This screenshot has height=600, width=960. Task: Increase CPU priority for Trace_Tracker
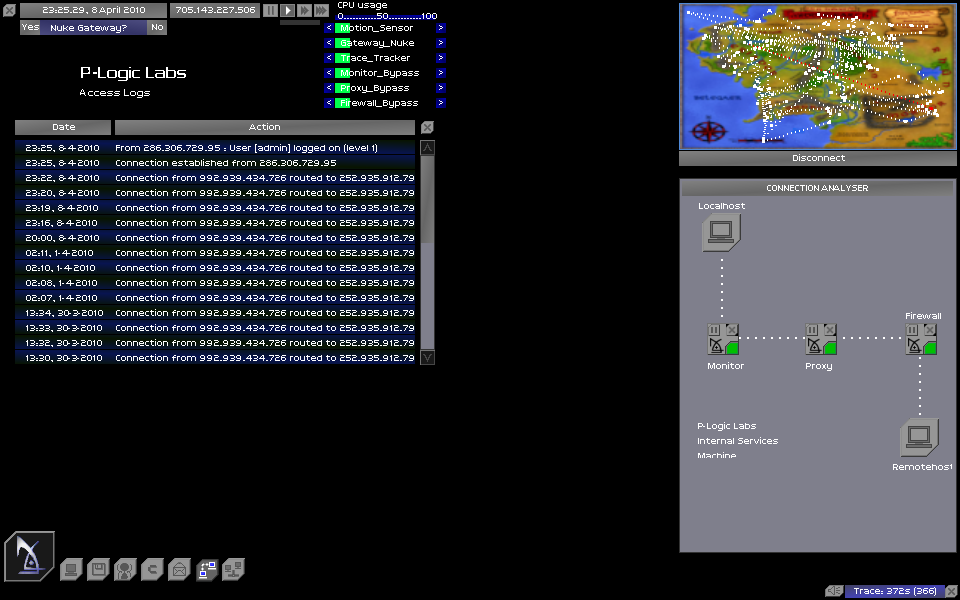pos(441,58)
